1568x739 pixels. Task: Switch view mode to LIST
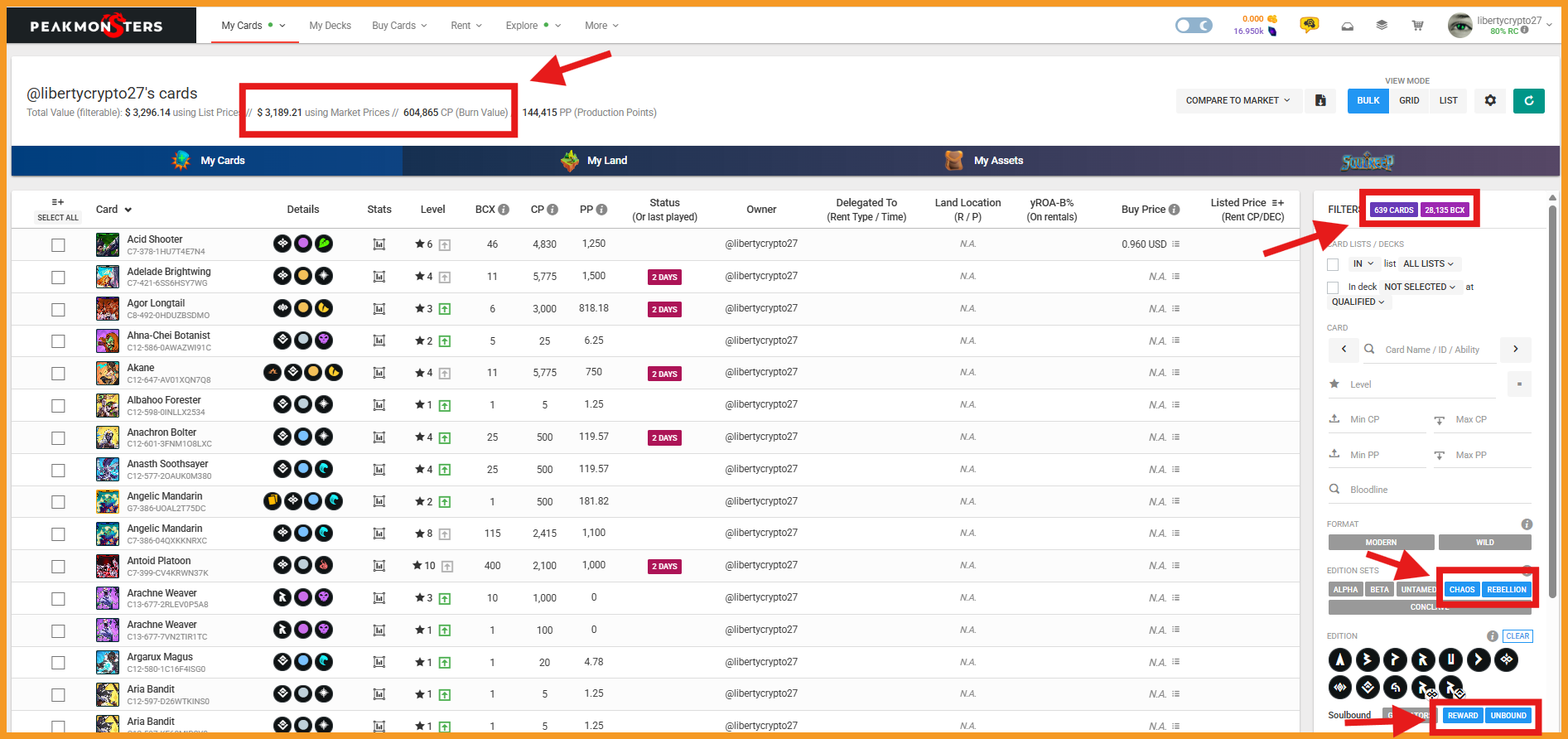(1448, 100)
